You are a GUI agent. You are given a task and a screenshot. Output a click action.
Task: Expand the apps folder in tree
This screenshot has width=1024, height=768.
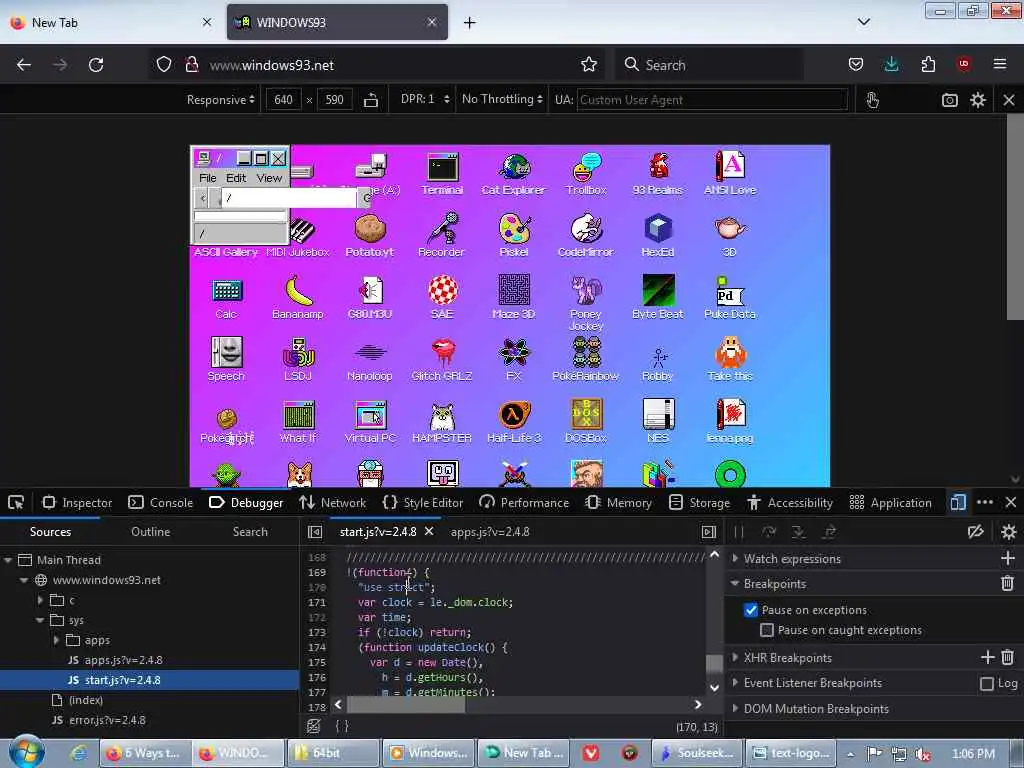[x=56, y=640]
